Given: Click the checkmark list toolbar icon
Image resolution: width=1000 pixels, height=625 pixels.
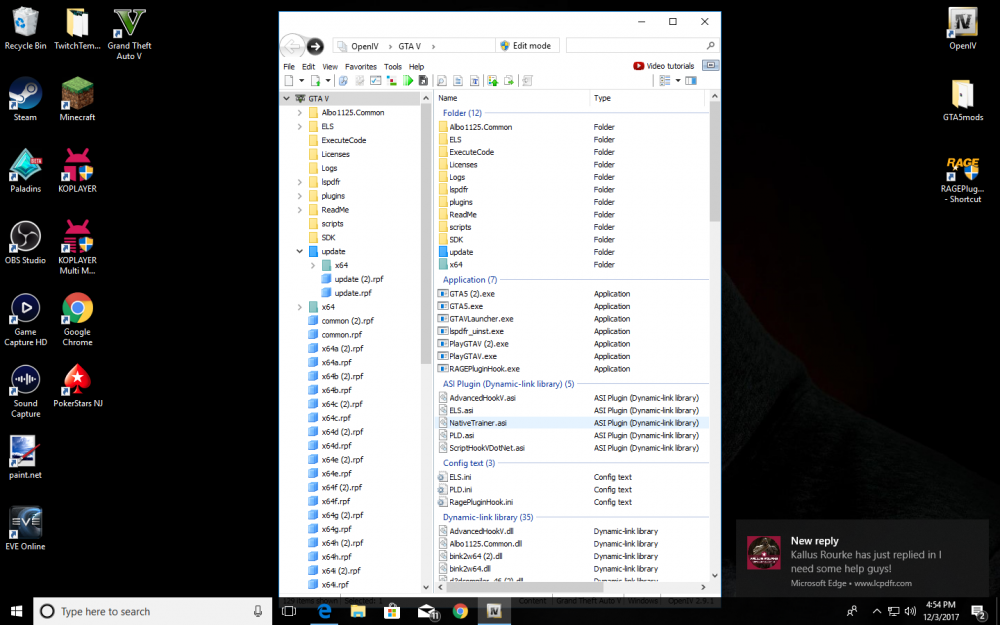Looking at the screenshot, I should point(376,81).
